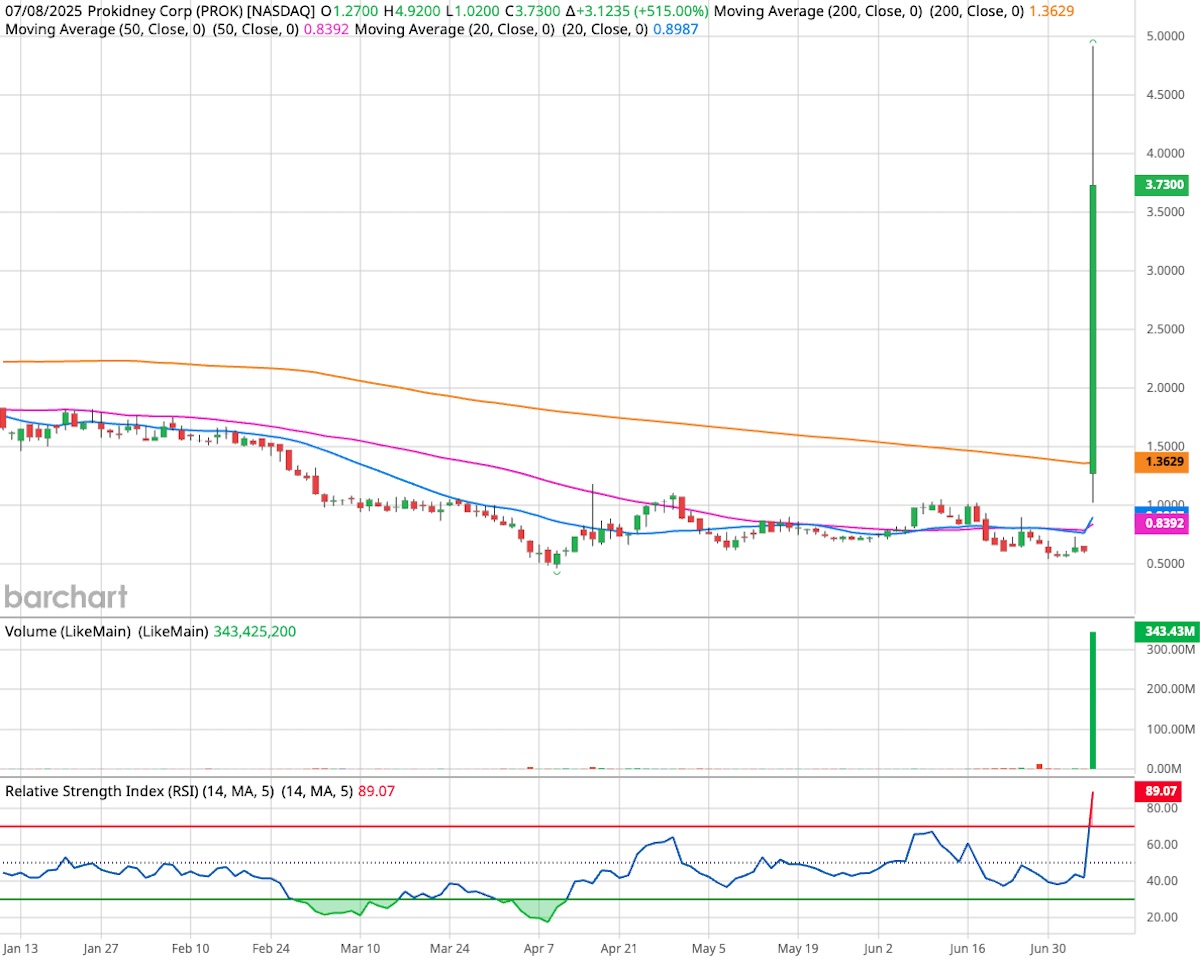The image size is (1200, 963).
Task: Click the 4.5000 price axis label
Action: pos(1166,95)
